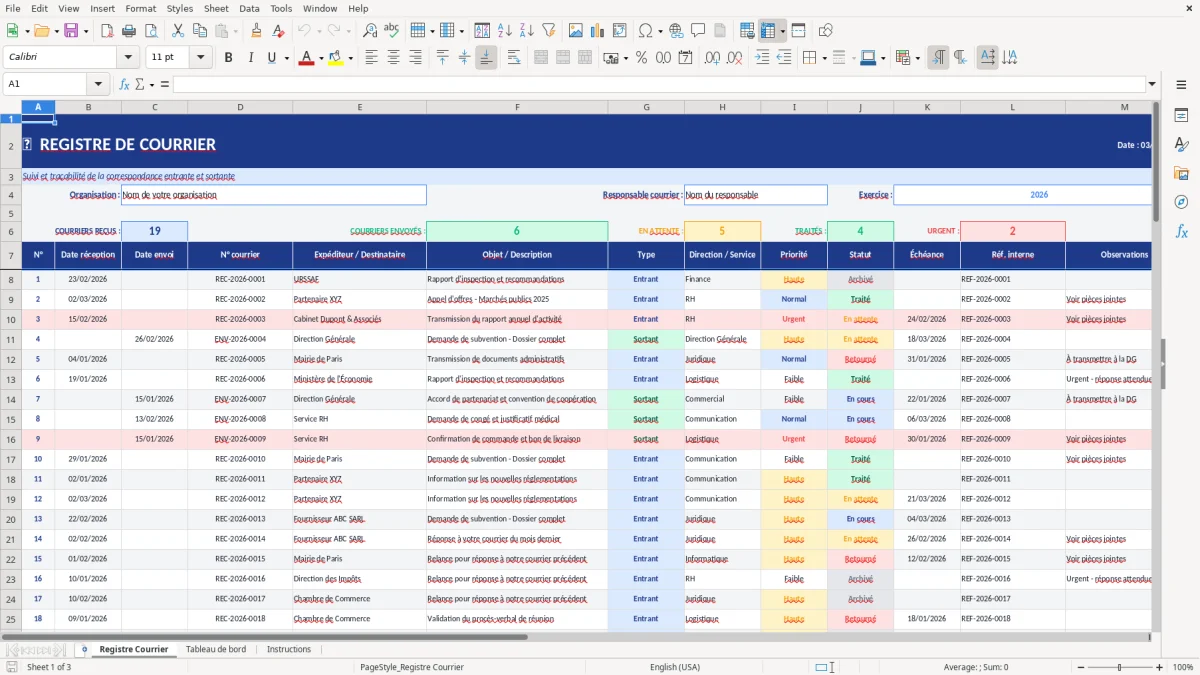Apply AutoFilter to the data

click(548, 29)
